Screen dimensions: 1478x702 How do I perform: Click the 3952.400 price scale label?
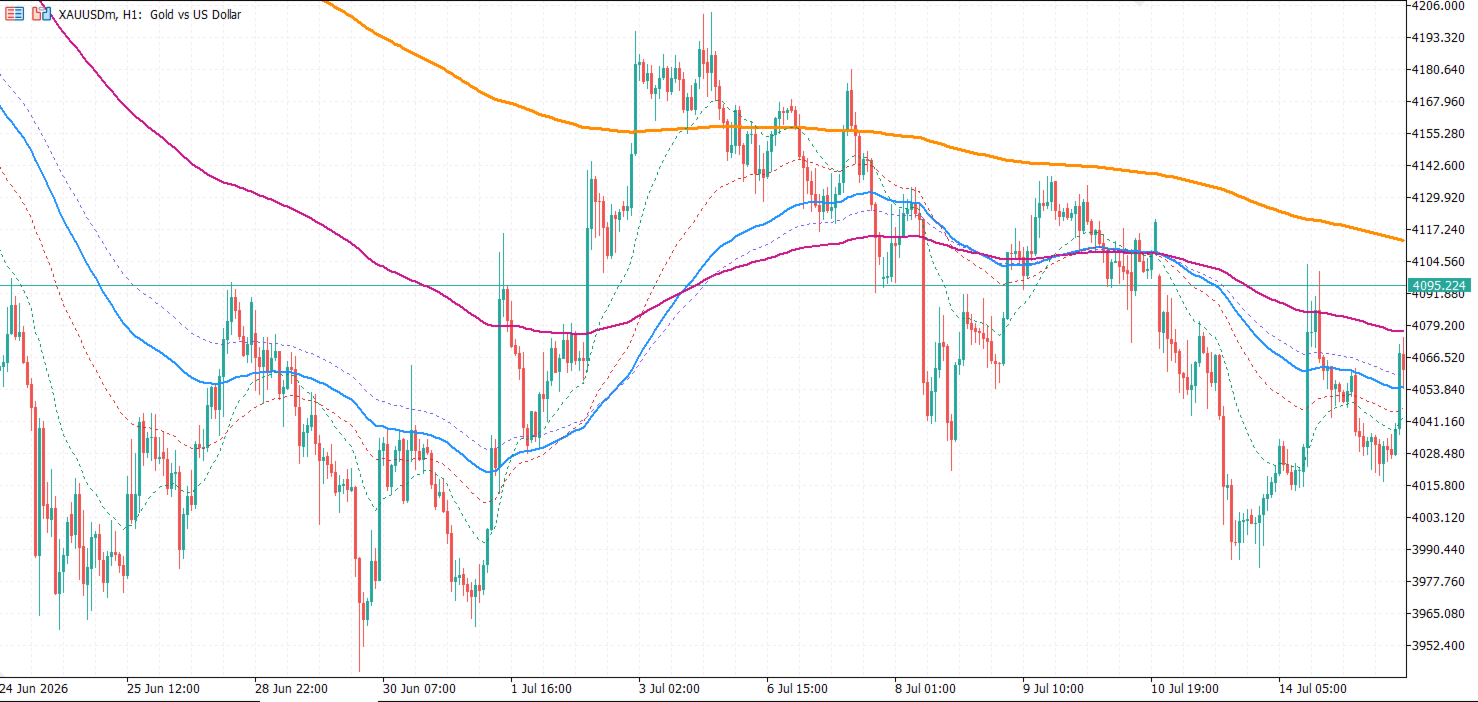1438,646
